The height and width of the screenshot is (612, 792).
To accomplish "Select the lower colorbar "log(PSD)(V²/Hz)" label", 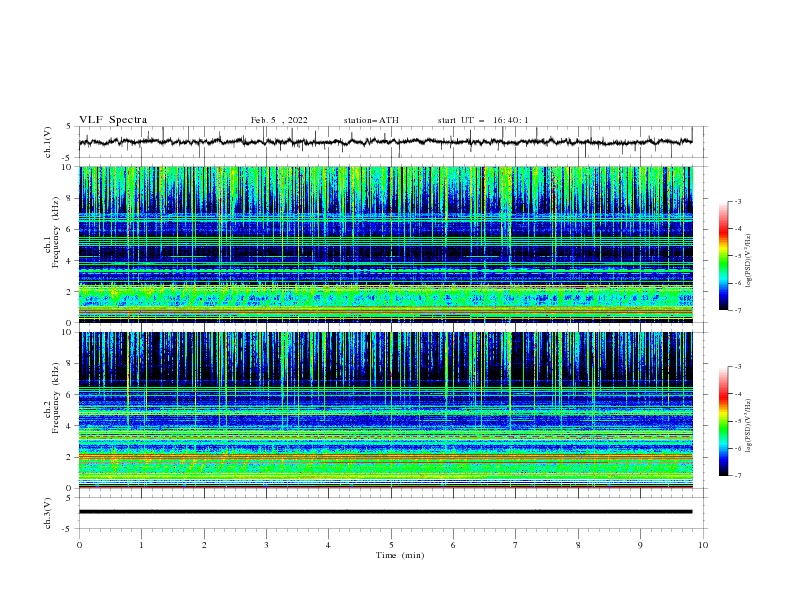I will (x=748, y=425).
